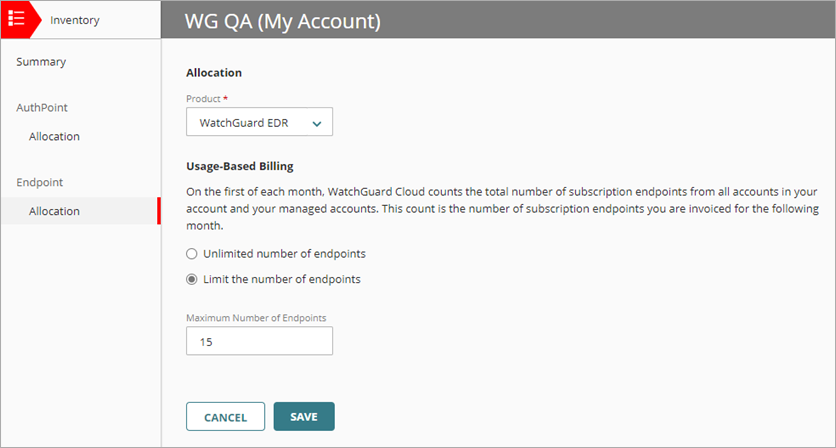Click the Inventory breadcrumb label
The image size is (836, 448).
click(x=75, y=20)
